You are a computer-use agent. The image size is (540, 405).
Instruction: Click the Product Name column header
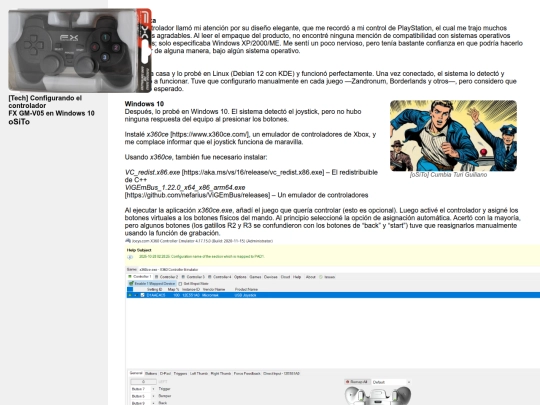(x=246, y=290)
